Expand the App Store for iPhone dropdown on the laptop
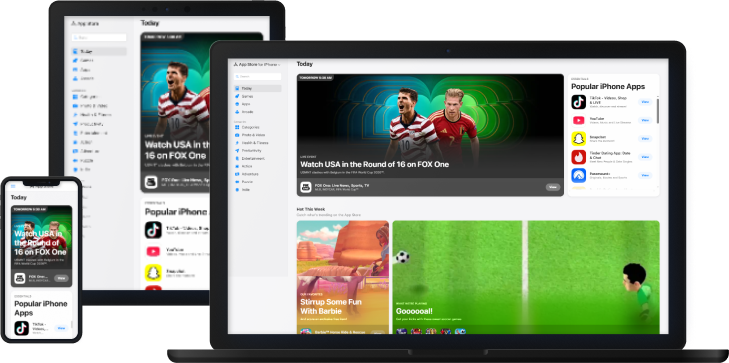Screen dimensions: 729x363 coord(257,65)
